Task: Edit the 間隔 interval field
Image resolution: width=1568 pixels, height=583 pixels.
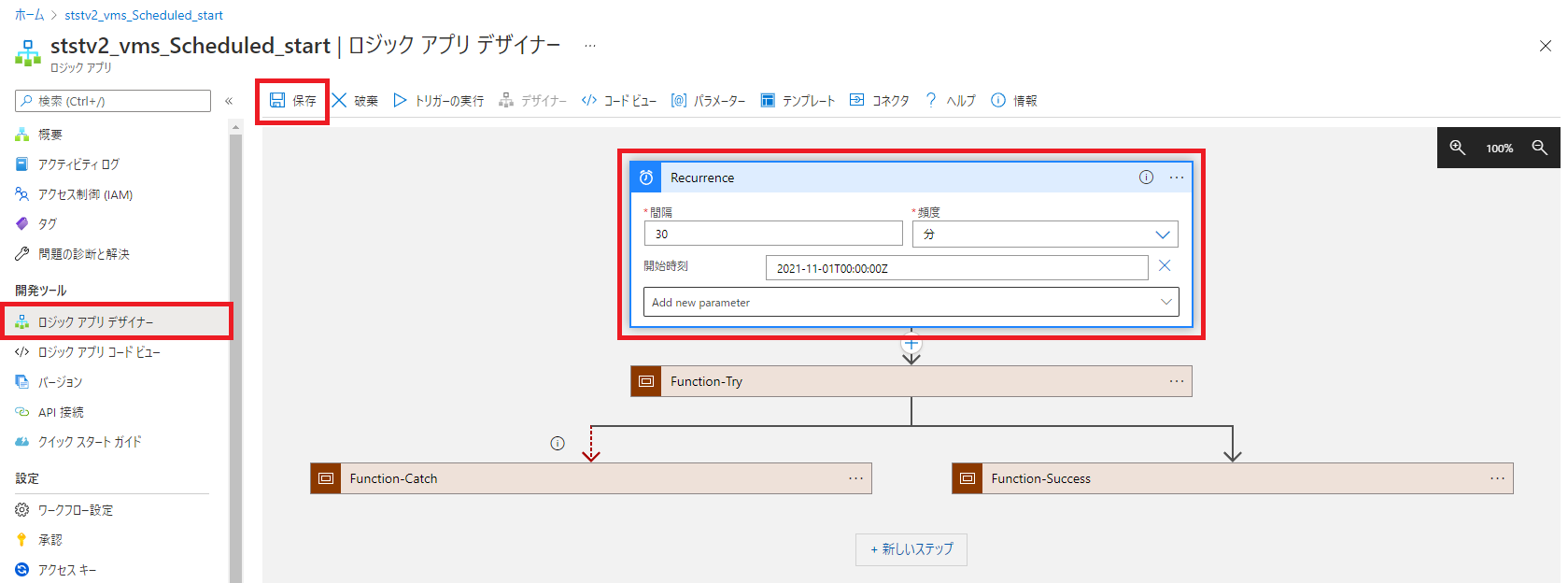Action: pyautogui.click(x=773, y=234)
